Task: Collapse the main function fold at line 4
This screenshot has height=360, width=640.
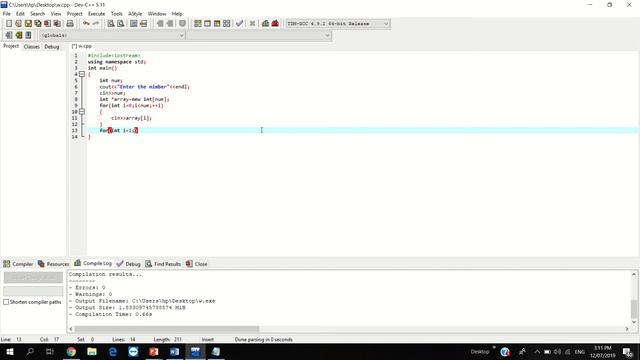Action: (82, 74)
